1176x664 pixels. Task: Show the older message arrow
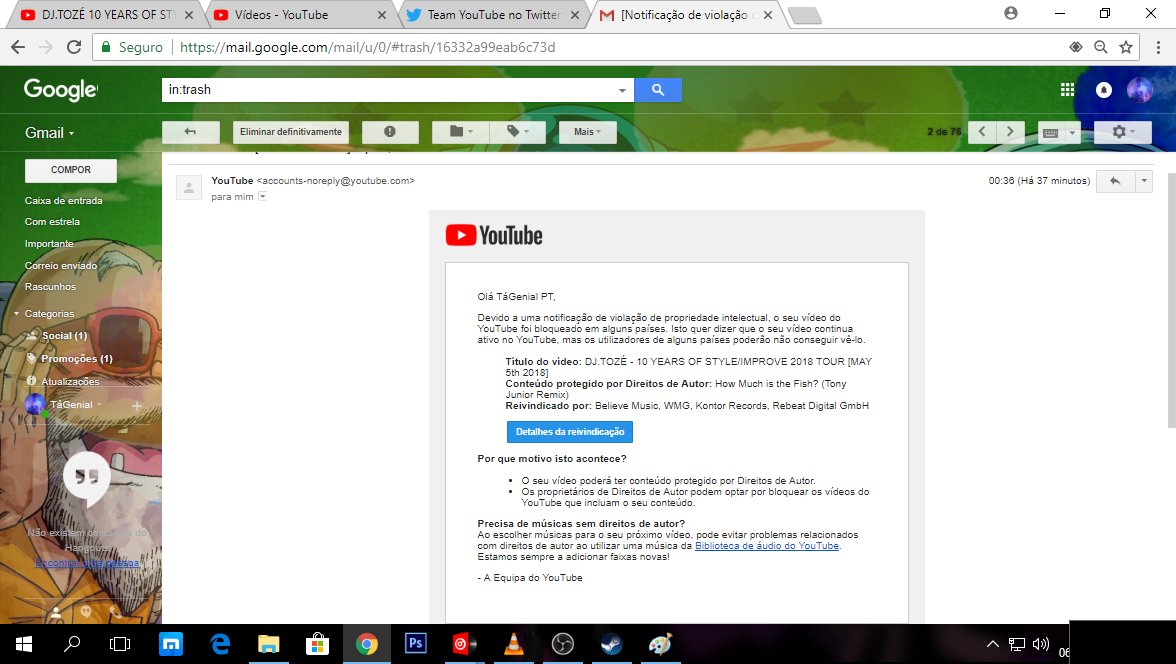click(x=1010, y=132)
